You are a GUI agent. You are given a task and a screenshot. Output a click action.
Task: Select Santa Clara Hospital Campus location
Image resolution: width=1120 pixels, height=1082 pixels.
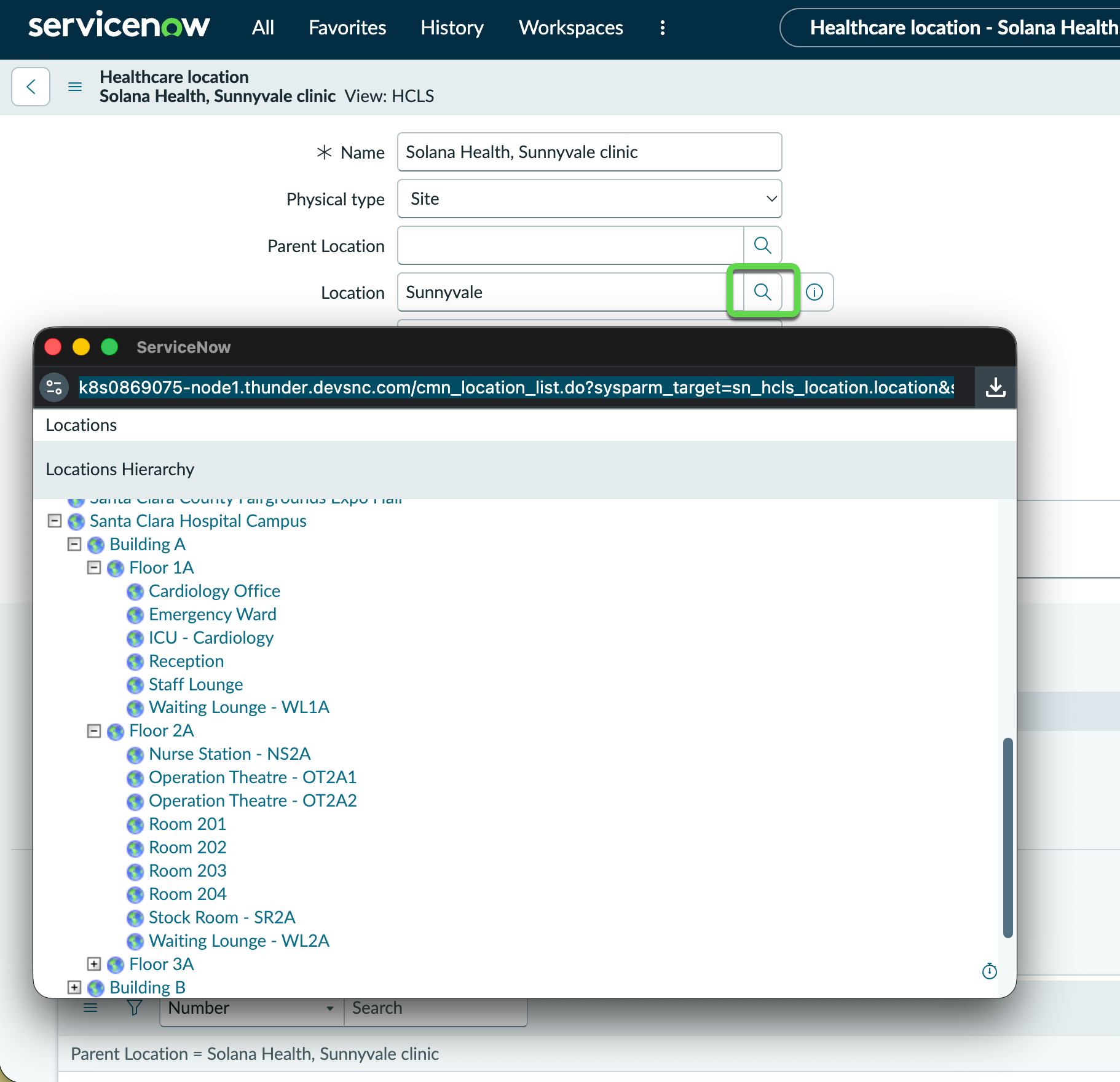pos(198,521)
